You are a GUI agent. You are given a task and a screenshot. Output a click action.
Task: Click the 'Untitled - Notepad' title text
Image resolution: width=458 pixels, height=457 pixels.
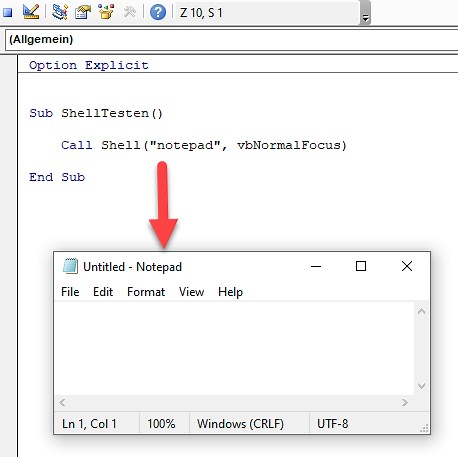click(132, 267)
